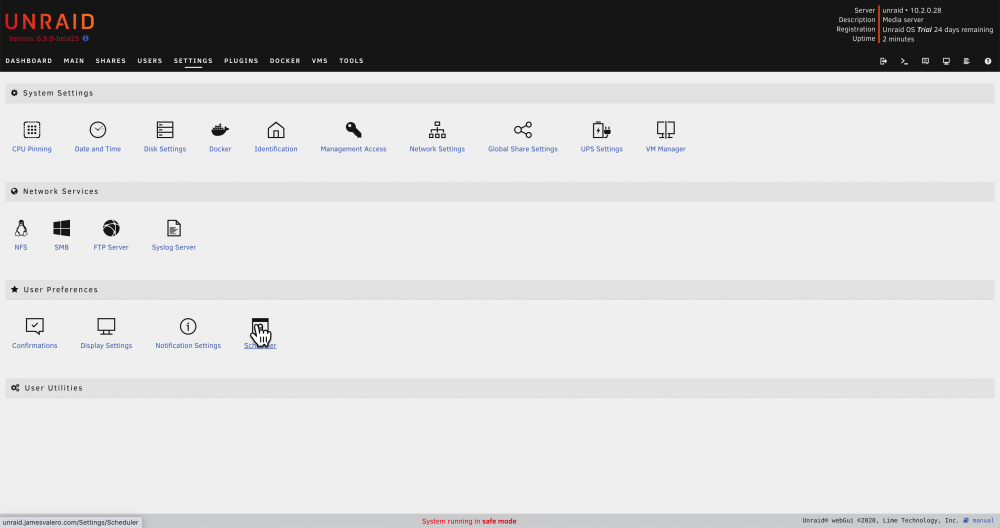Switch to the Main tab
Viewport: 1000px width, 528px height.
(74, 61)
